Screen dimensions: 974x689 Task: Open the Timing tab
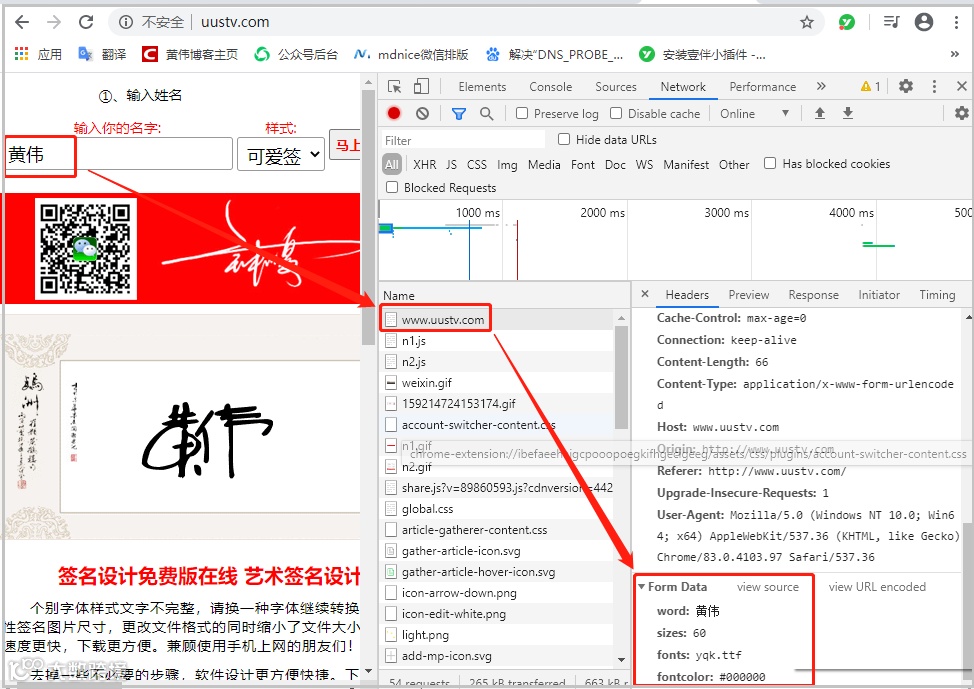pyautogui.click(x=937, y=295)
